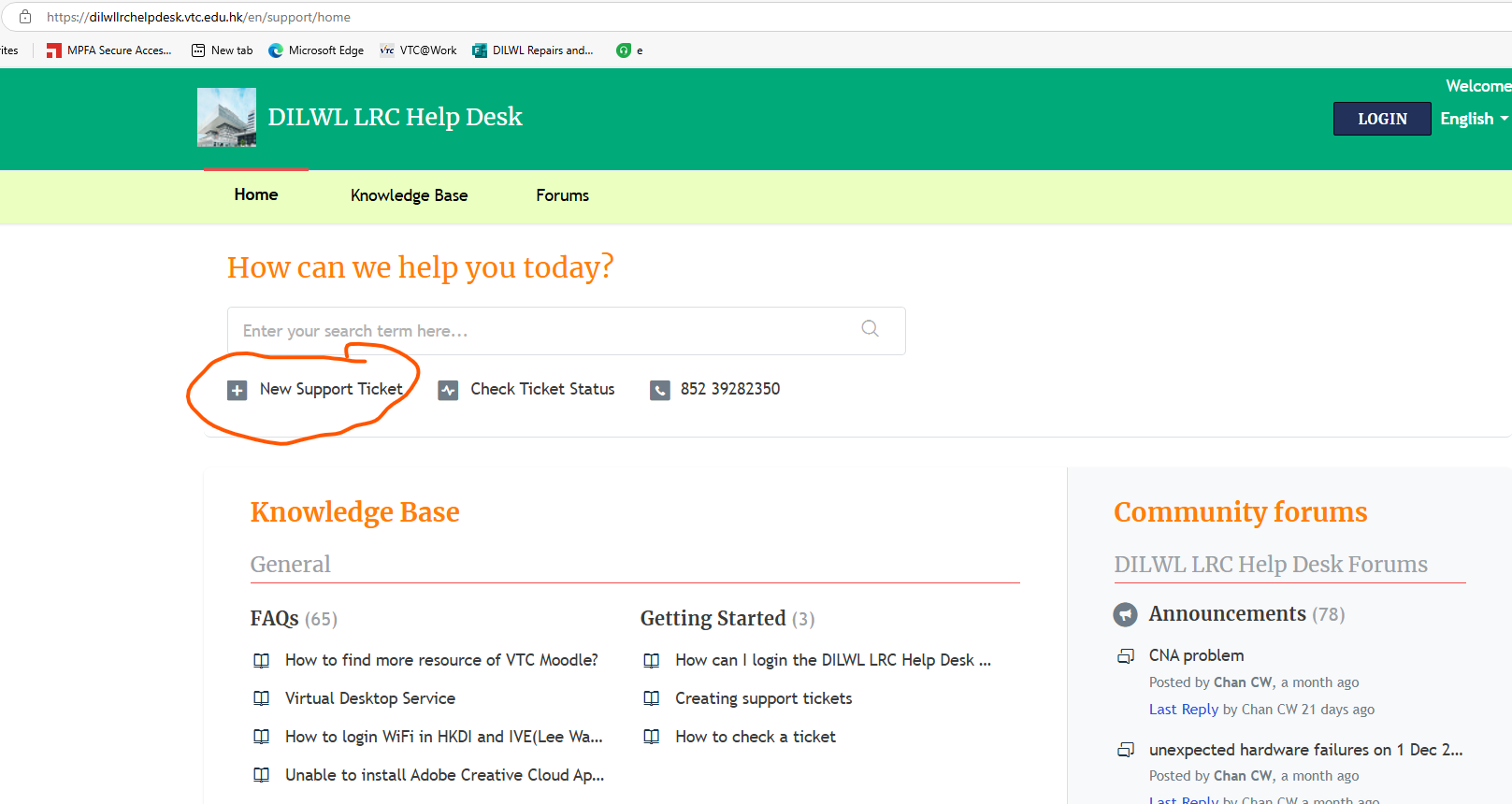Image resolution: width=1512 pixels, height=804 pixels.
Task: Open the Community forums heading
Action: tap(1240, 512)
